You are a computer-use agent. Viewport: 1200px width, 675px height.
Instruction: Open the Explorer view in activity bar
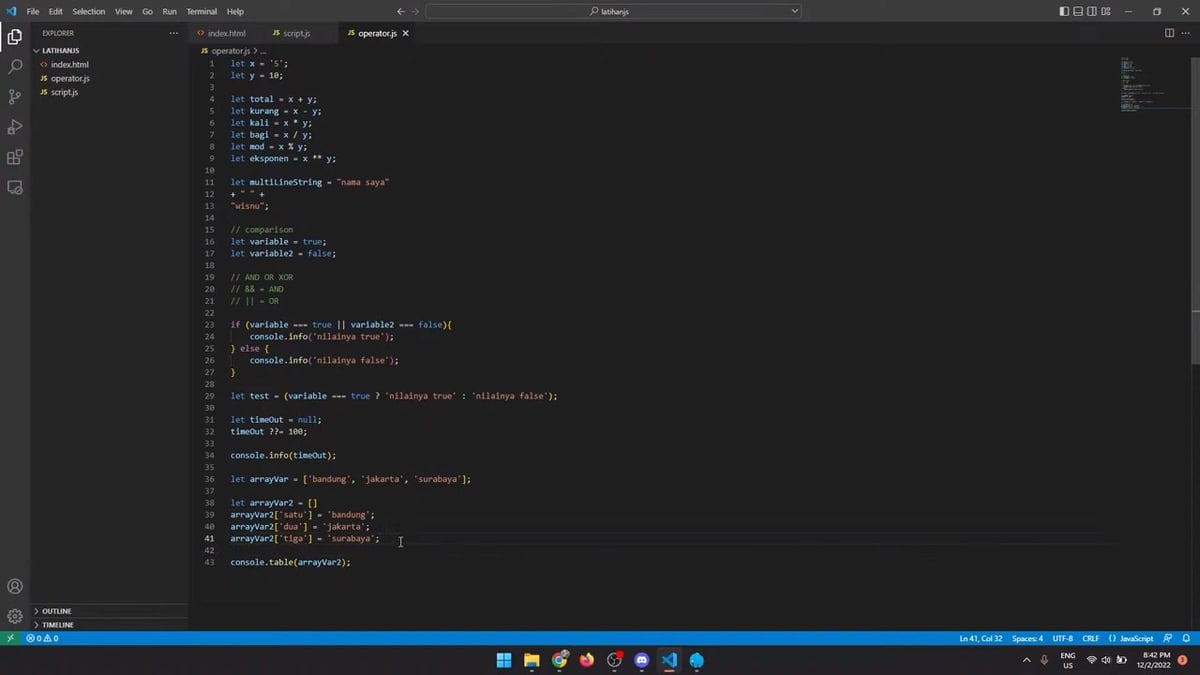click(15, 37)
